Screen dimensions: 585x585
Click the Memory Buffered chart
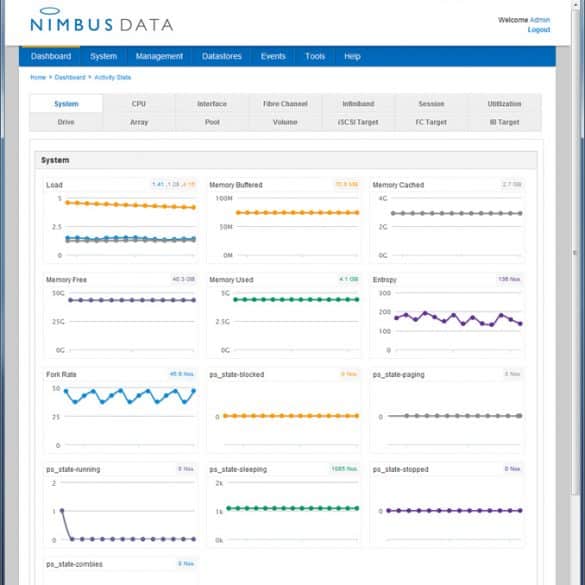284,220
